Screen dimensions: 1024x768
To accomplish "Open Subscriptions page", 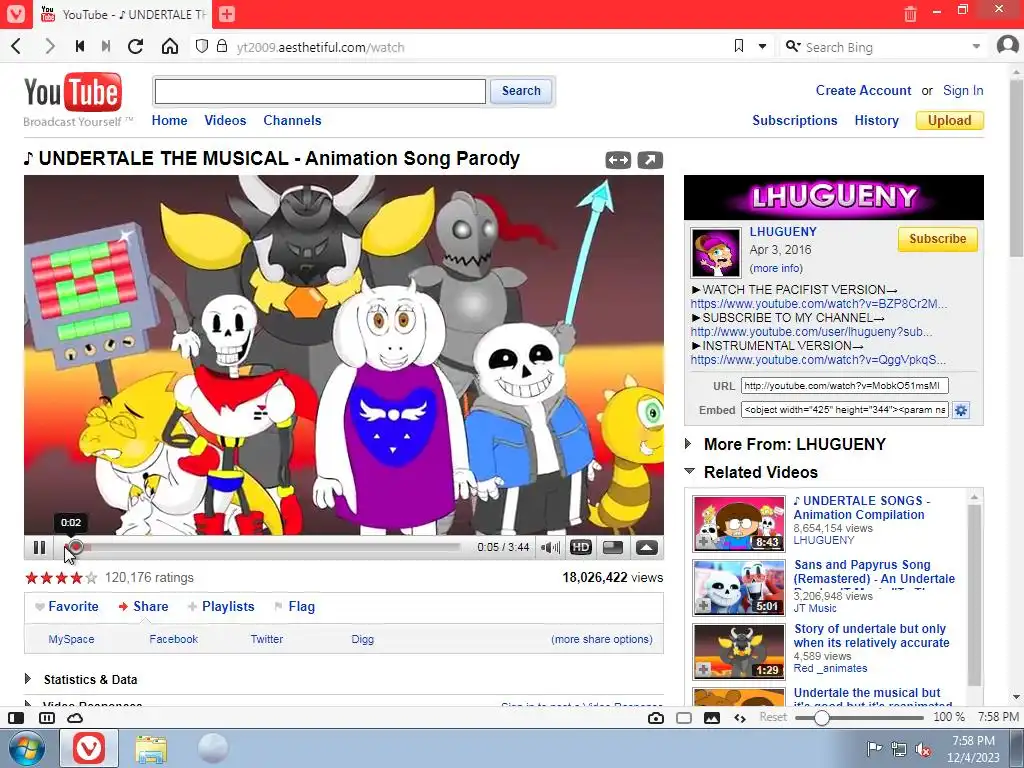I will (795, 120).
